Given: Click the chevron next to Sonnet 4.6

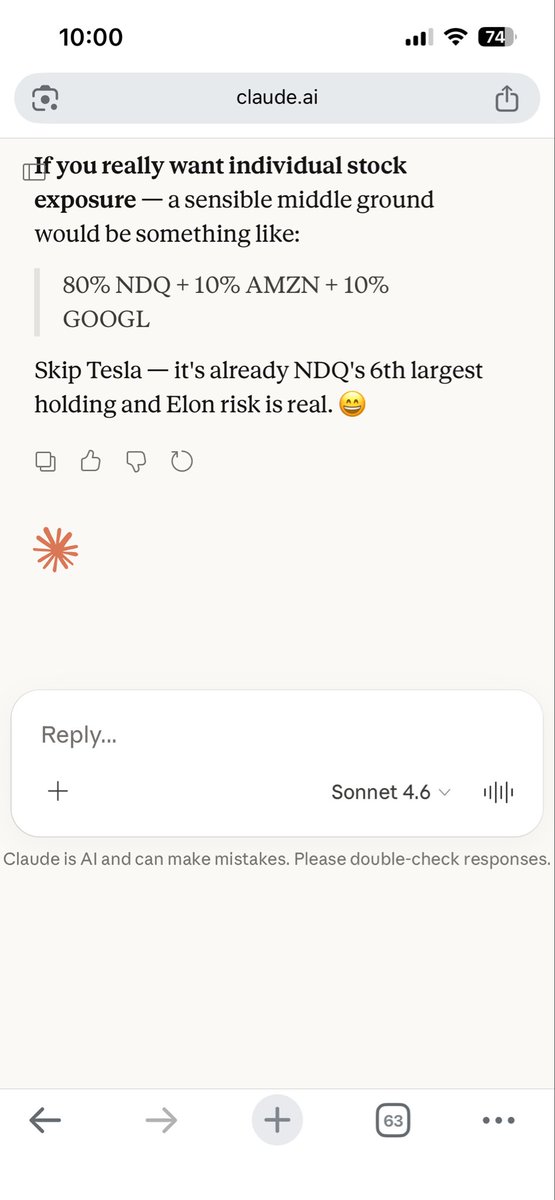Looking at the screenshot, I should click(x=445, y=792).
